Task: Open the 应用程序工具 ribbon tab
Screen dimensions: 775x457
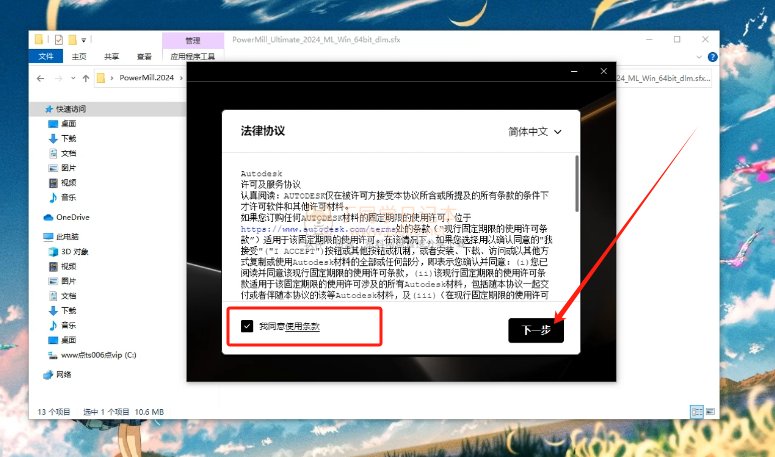Action: (x=193, y=56)
